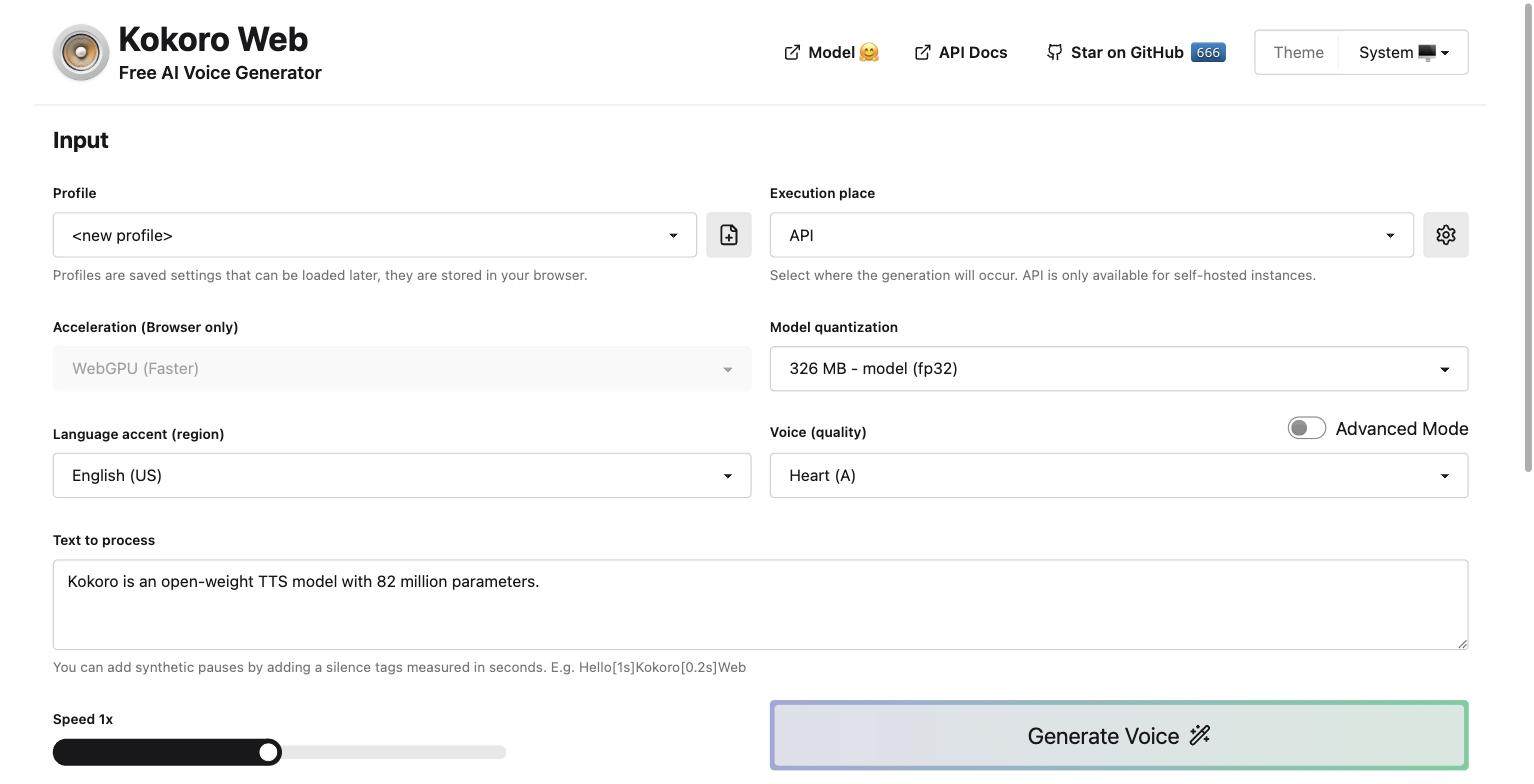Click the 'Advanced Mode' label
Screen dimensions: 1534x784
pyautogui.click(x=1402, y=428)
